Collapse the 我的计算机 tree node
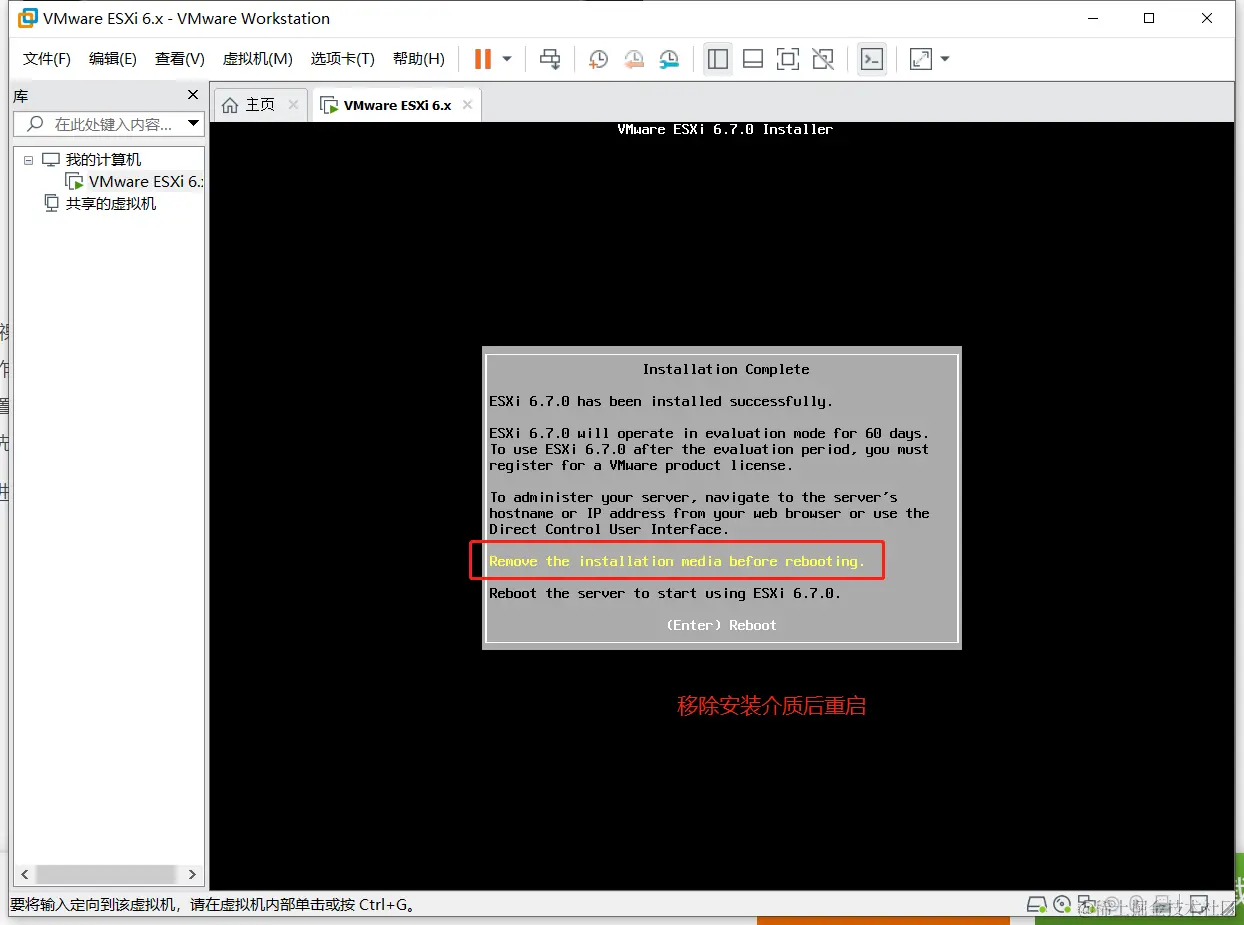This screenshot has height=925, width=1244. 27,159
